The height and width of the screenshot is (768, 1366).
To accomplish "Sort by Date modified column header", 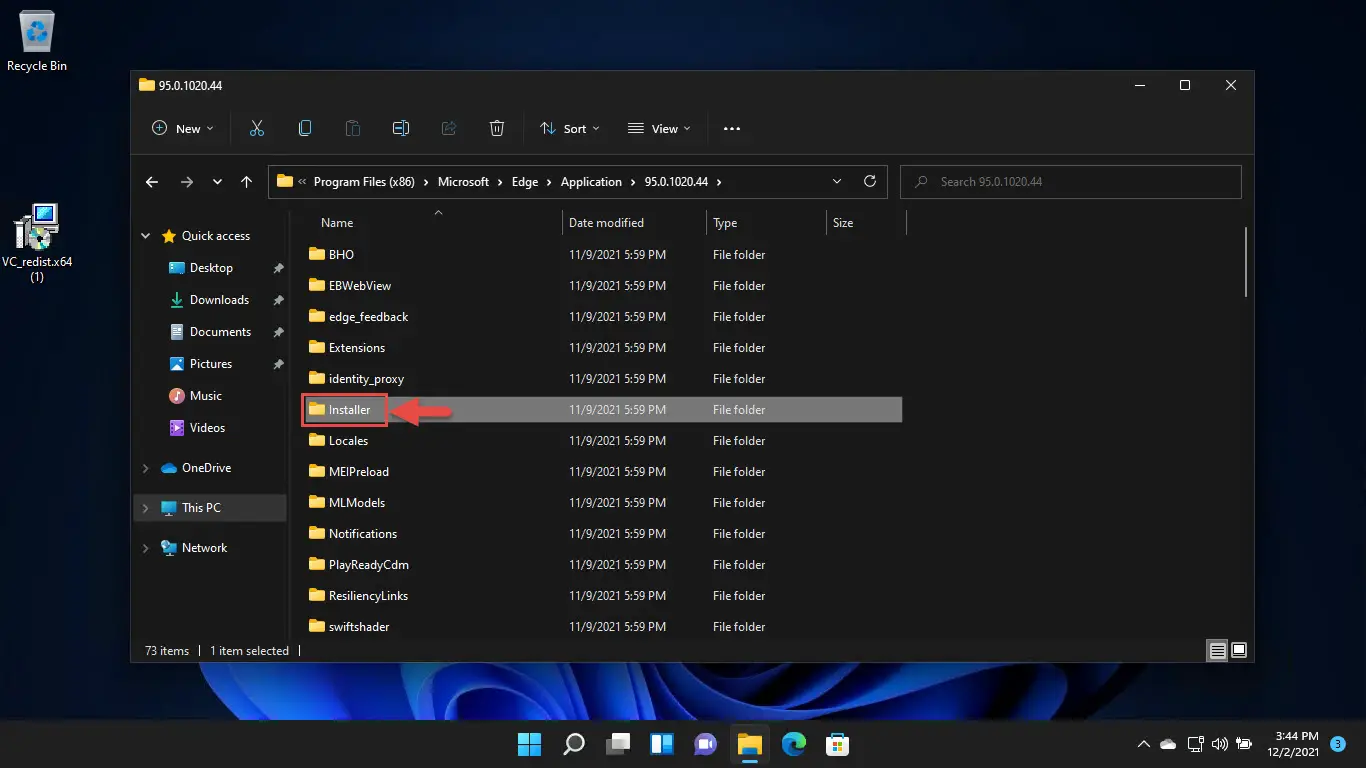I will click(606, 223).
